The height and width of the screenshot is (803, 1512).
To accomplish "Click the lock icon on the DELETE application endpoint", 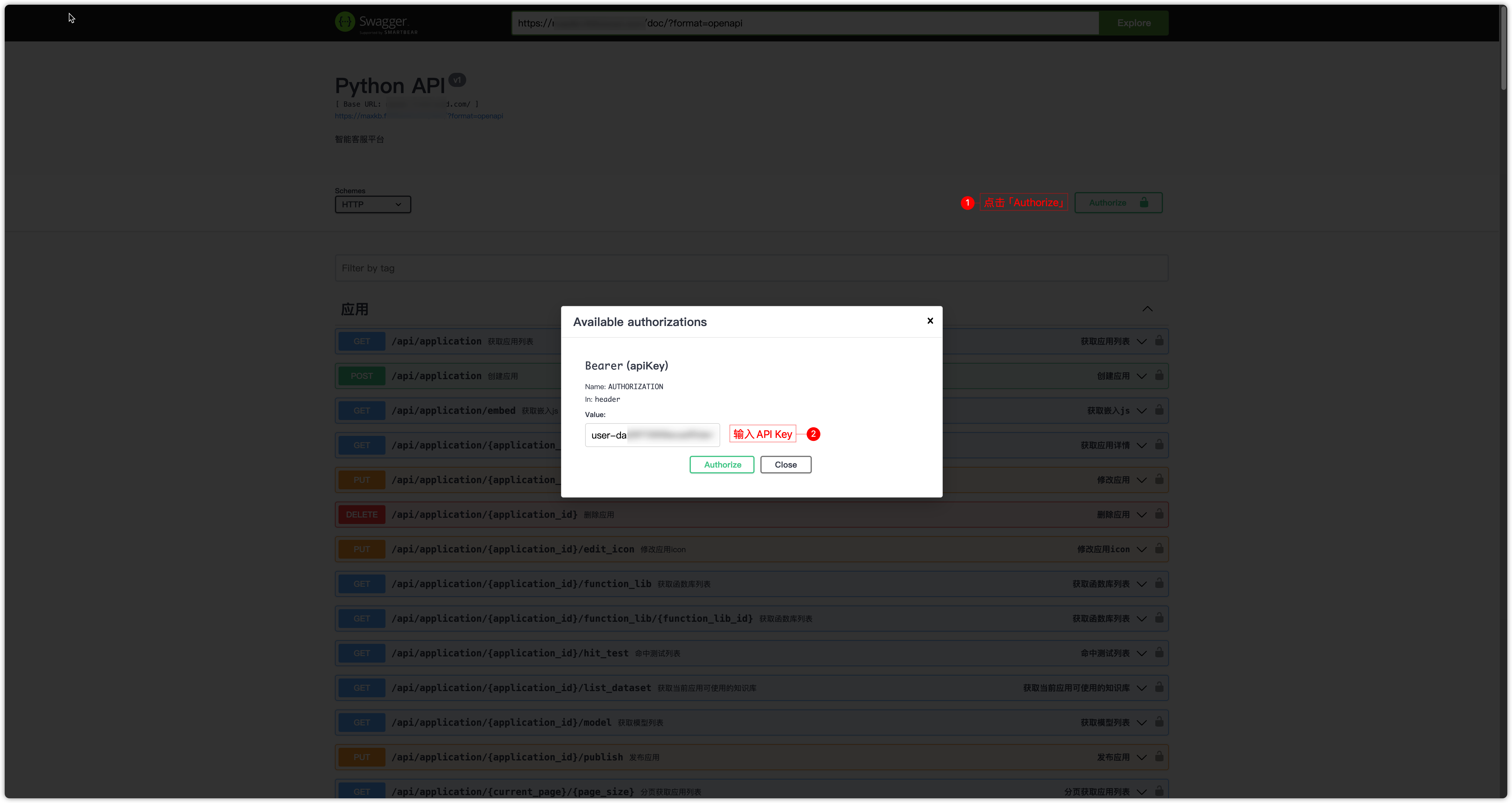I will 1159,514.
